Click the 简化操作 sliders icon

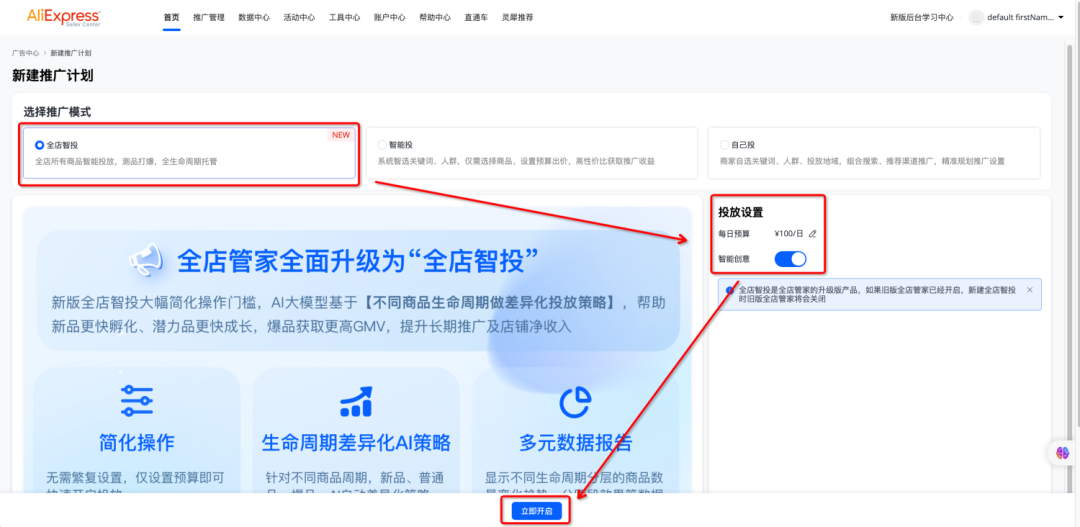(x=136, y=400)
